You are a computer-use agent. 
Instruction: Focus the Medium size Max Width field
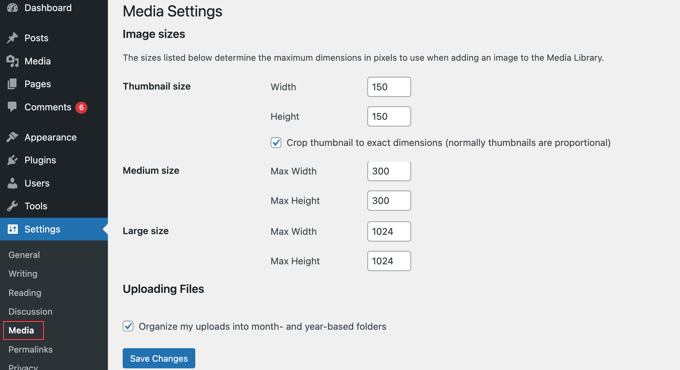click(x=389, y=171)
